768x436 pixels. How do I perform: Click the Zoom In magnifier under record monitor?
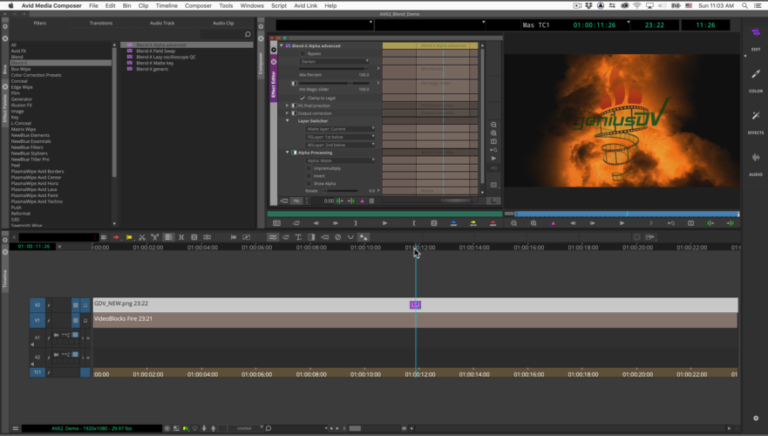pos(533,223)
